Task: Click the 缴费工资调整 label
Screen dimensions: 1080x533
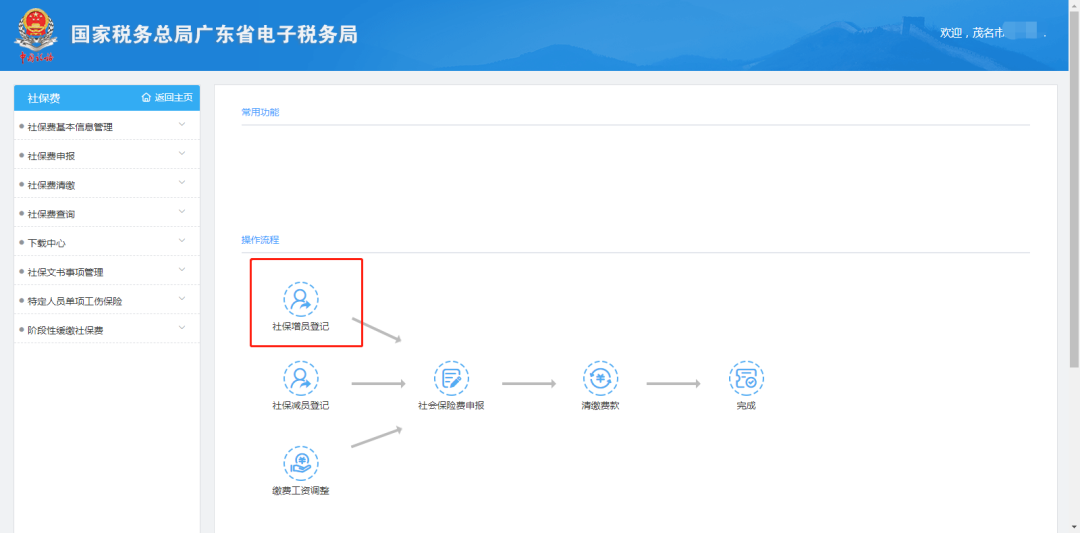Action: pos(301,491)
